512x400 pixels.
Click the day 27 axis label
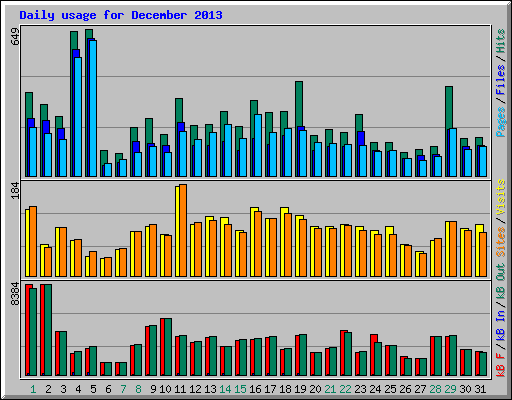coord(420,389)
